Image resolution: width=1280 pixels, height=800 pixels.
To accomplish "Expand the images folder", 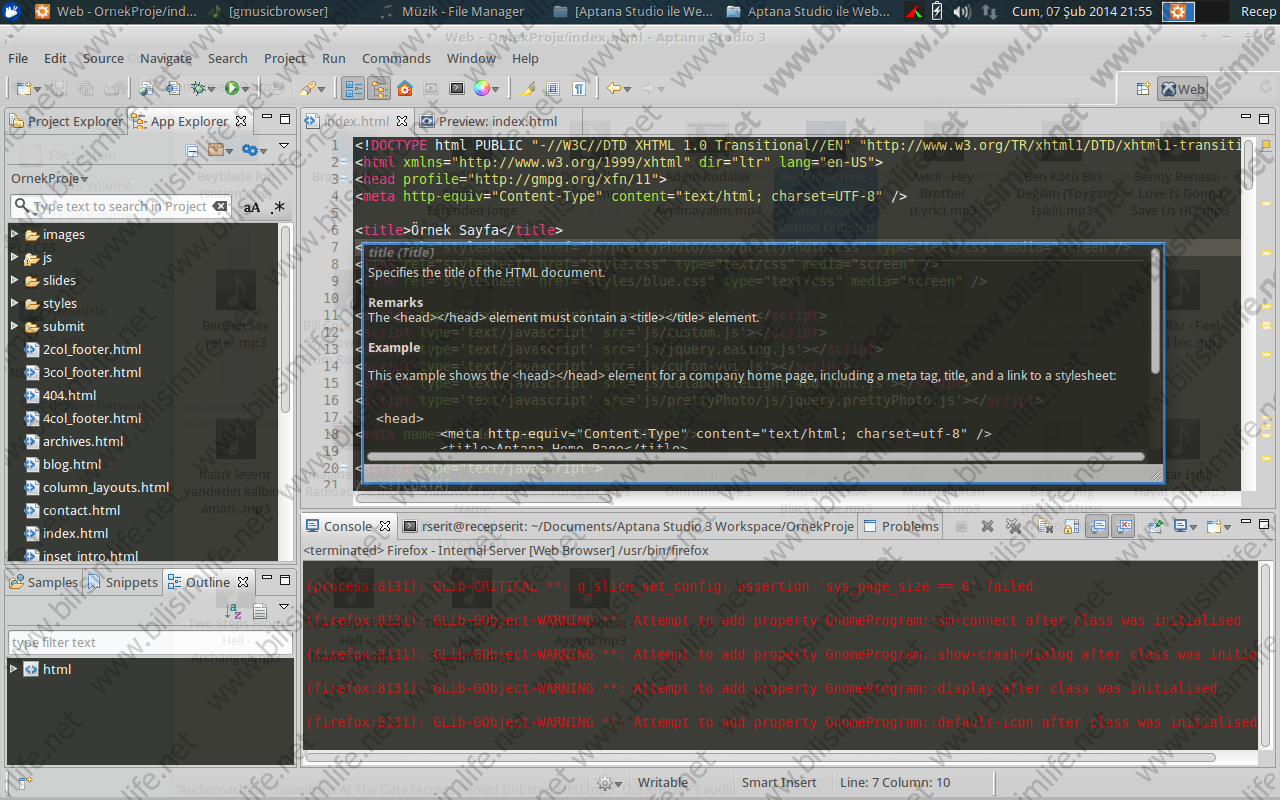I will pyautogui.click(x=14, y=234).
